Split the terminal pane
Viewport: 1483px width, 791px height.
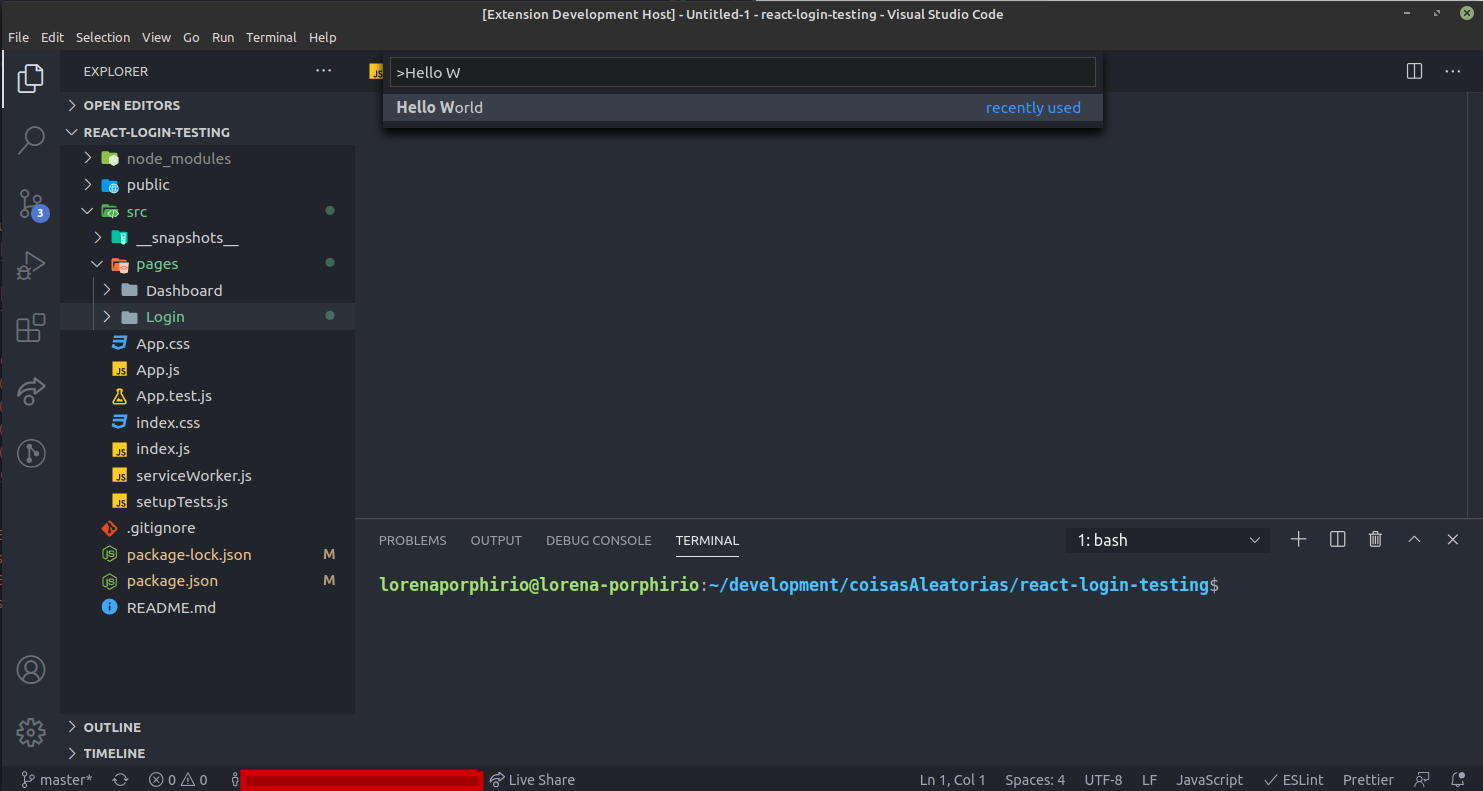click(1337, 539)
